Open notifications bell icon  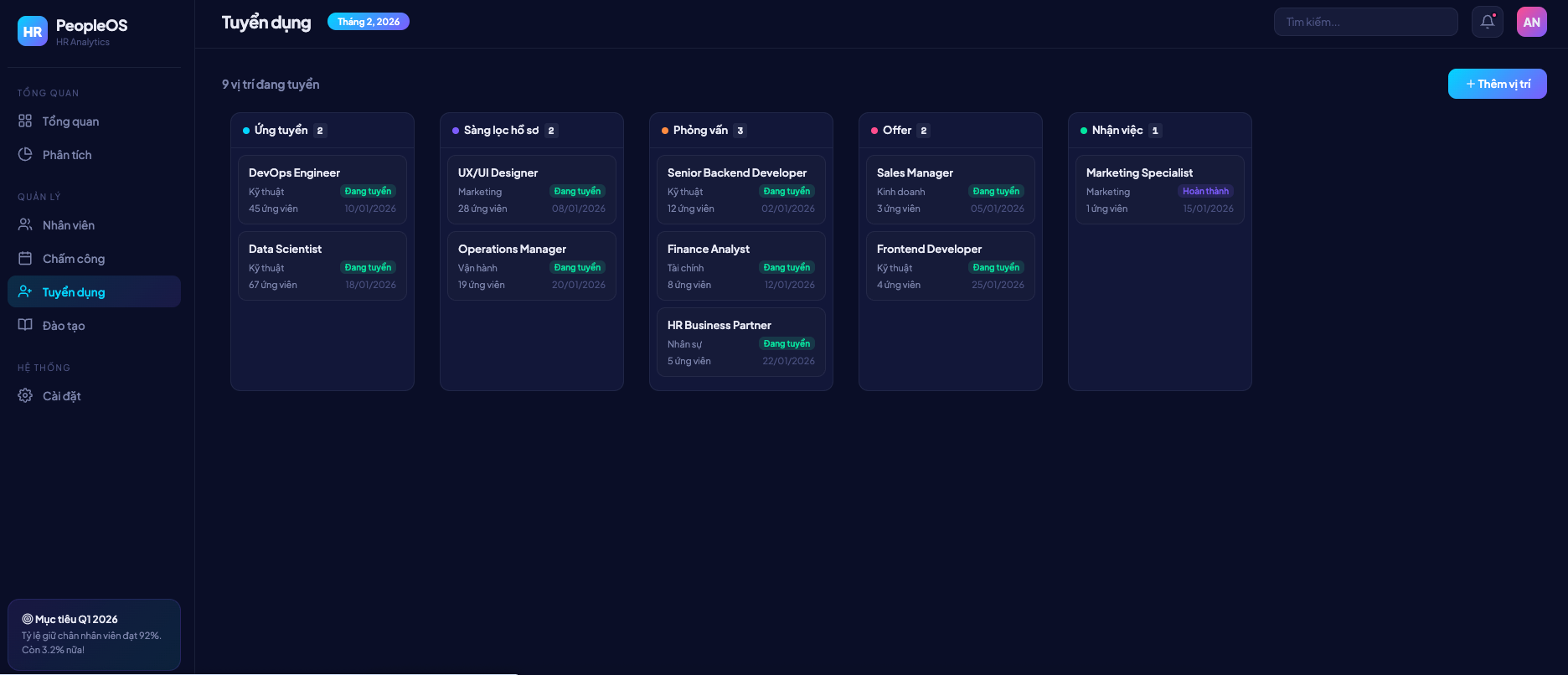(1488, 22)
